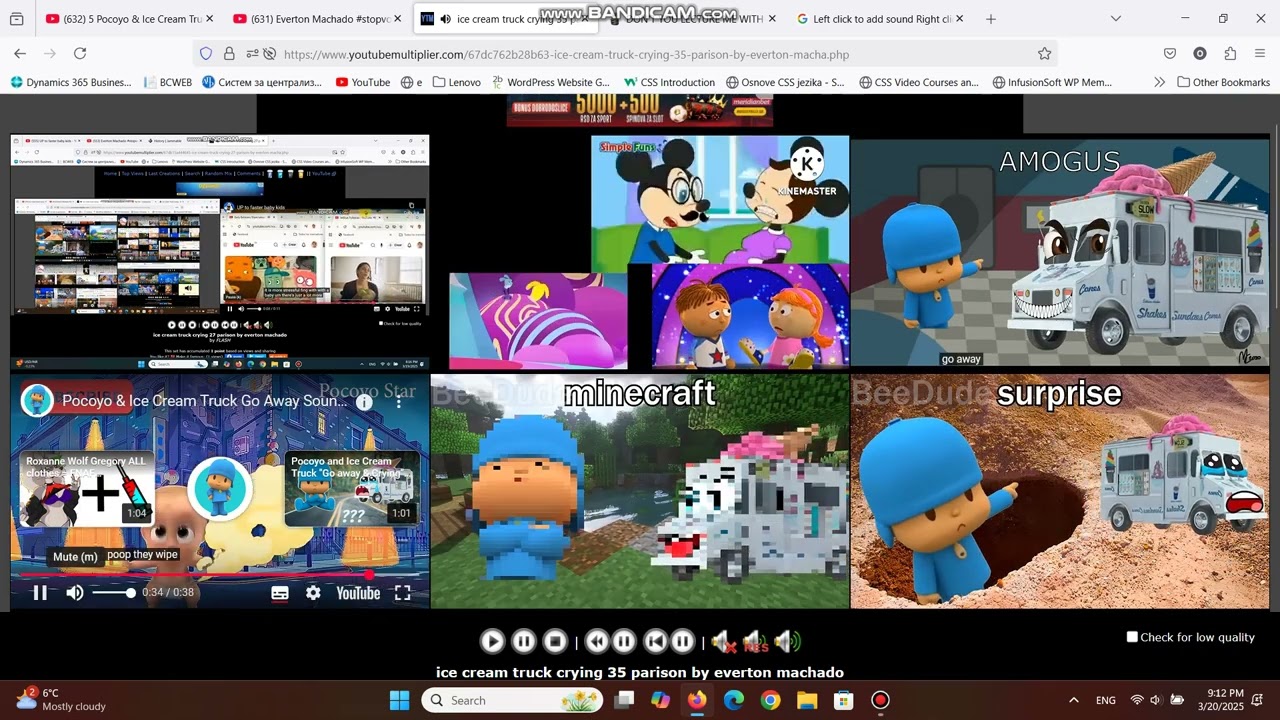Image resolution: width=1280 pixels, height=720 pixels.
Task: Open the Firefox application menu
Action: pyautogui.click(x=1260, y=54)
